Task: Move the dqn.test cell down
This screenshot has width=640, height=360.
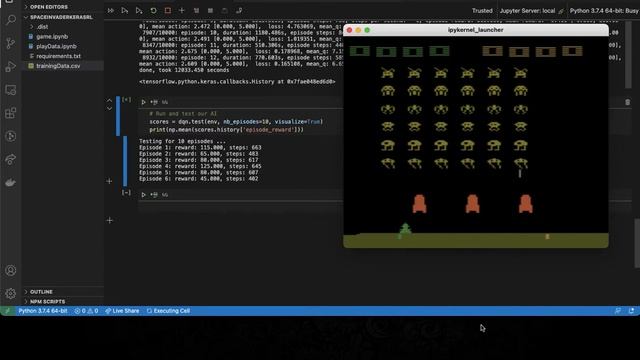Action: click(109, 109)
